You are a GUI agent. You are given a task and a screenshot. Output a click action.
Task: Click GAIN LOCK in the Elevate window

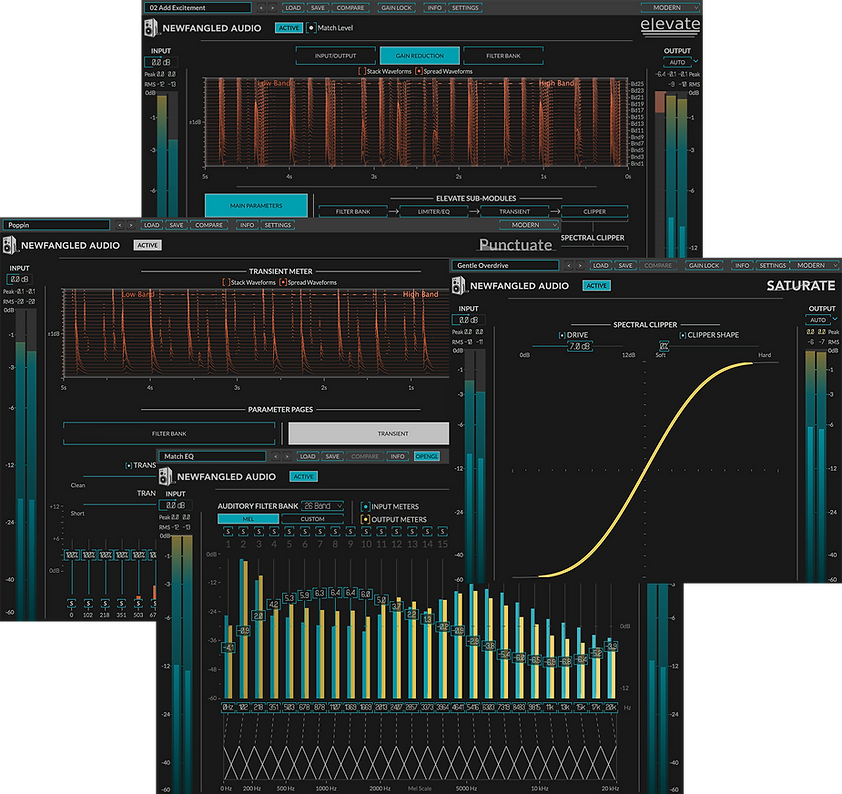(x=396, y=8)
